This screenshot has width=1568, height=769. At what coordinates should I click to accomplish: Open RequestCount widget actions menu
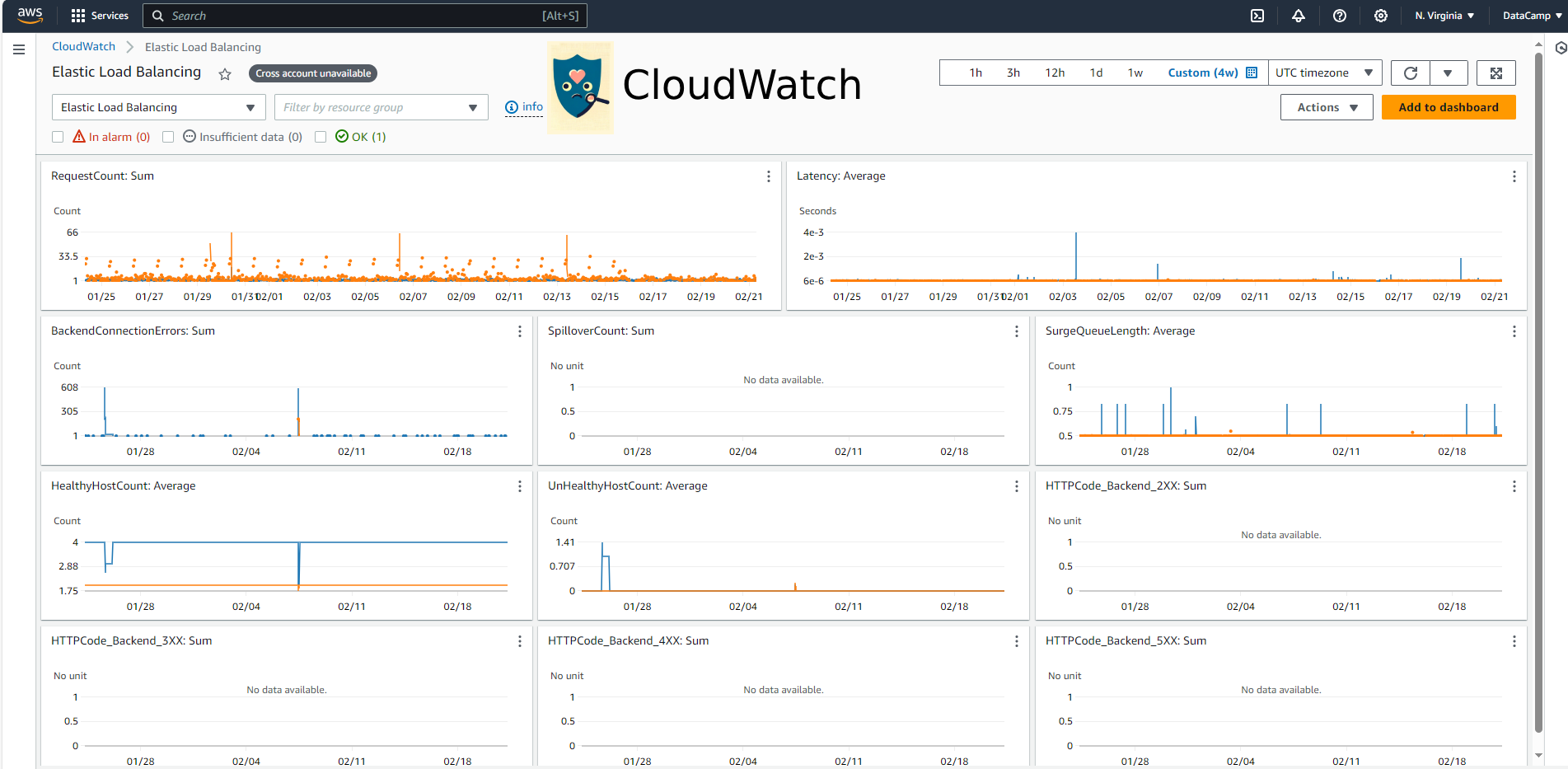click(769, 176)
